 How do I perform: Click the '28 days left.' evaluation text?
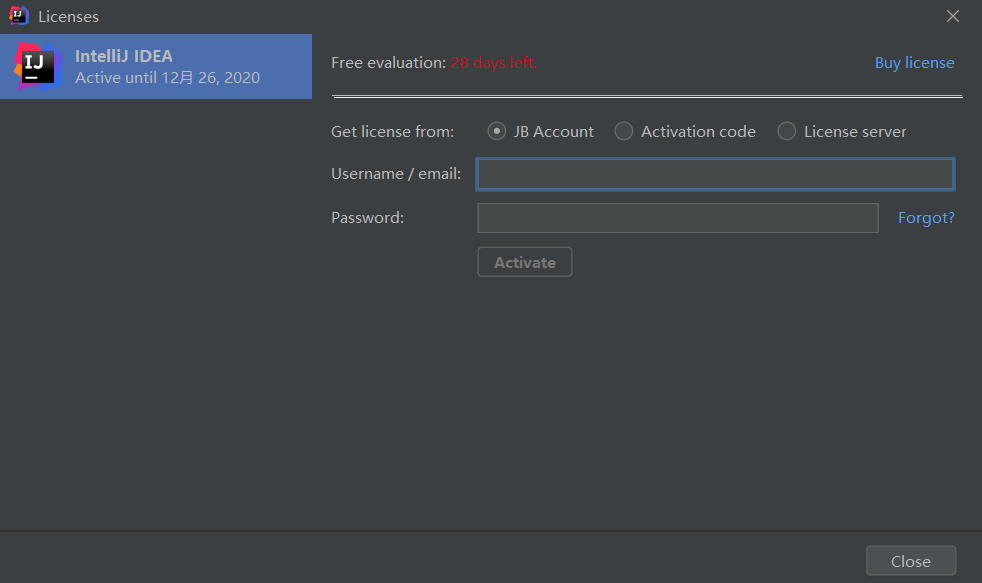pos(494,63)
